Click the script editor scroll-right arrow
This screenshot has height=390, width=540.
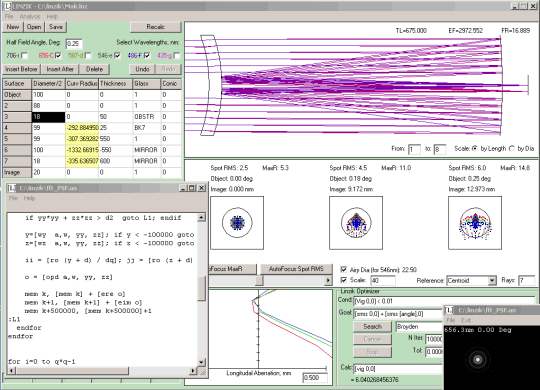pyautogui.click(x=193, y=371)
